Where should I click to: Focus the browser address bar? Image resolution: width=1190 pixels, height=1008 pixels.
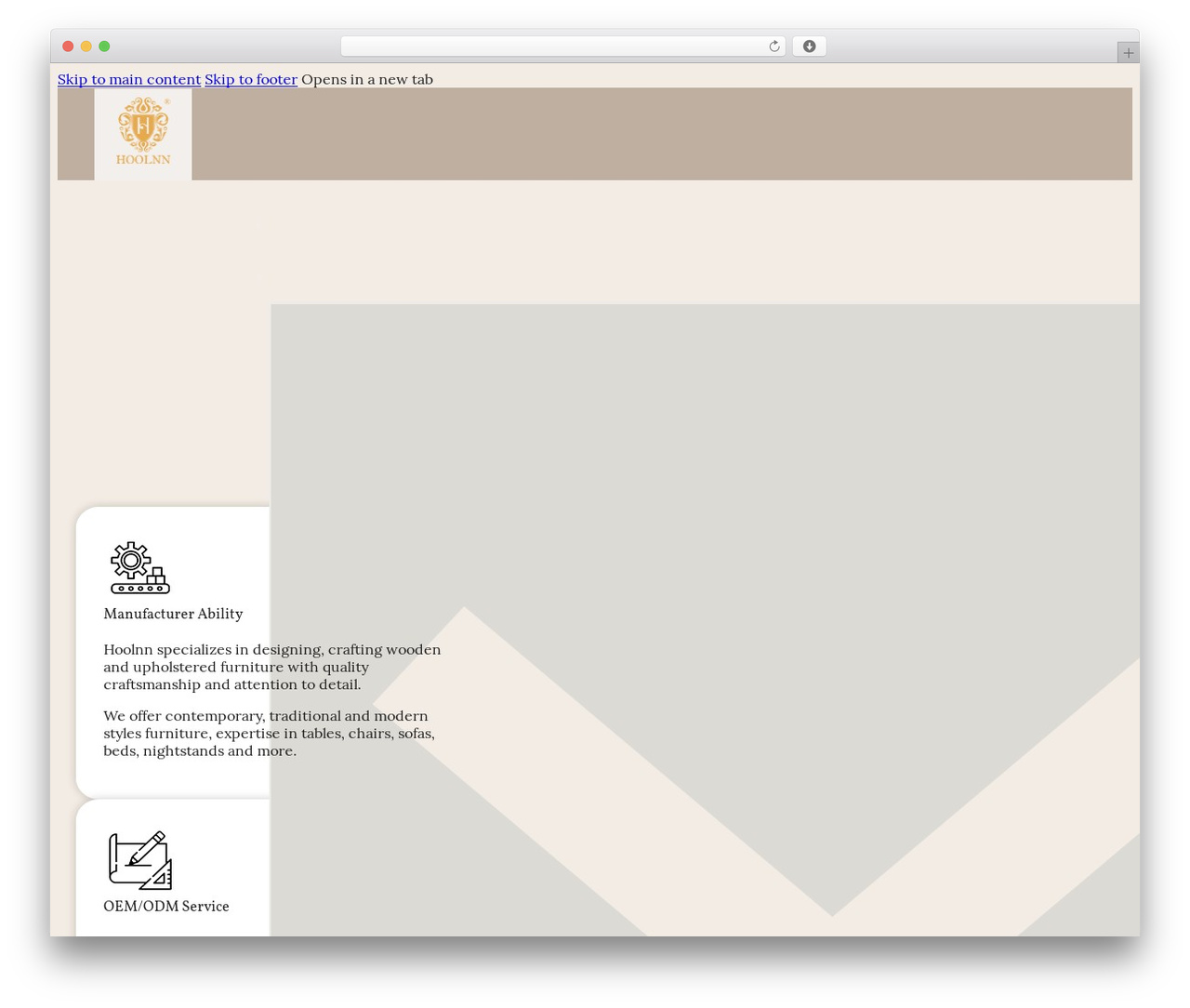pos(562,46)
